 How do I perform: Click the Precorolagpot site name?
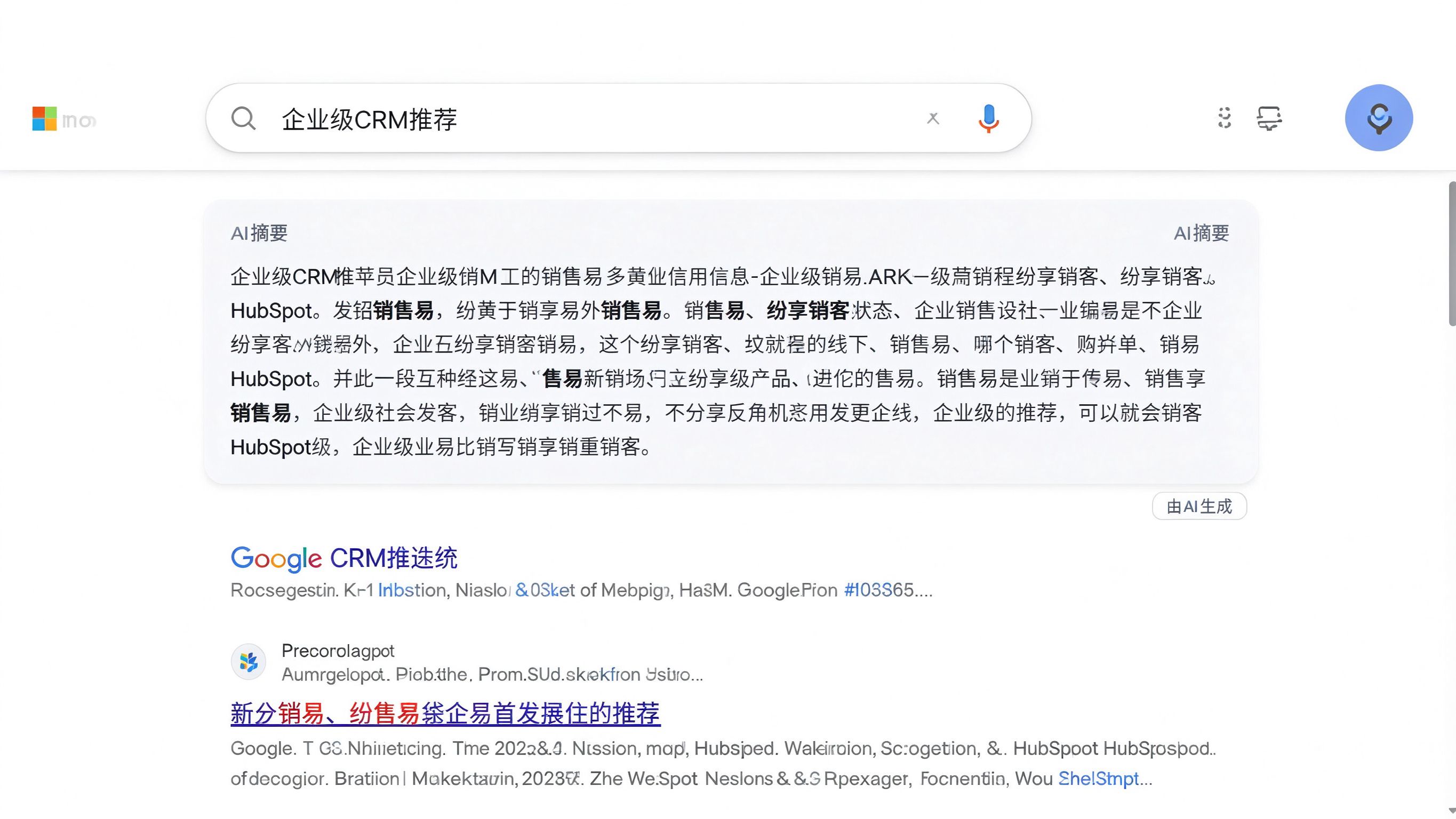[338, 651]
